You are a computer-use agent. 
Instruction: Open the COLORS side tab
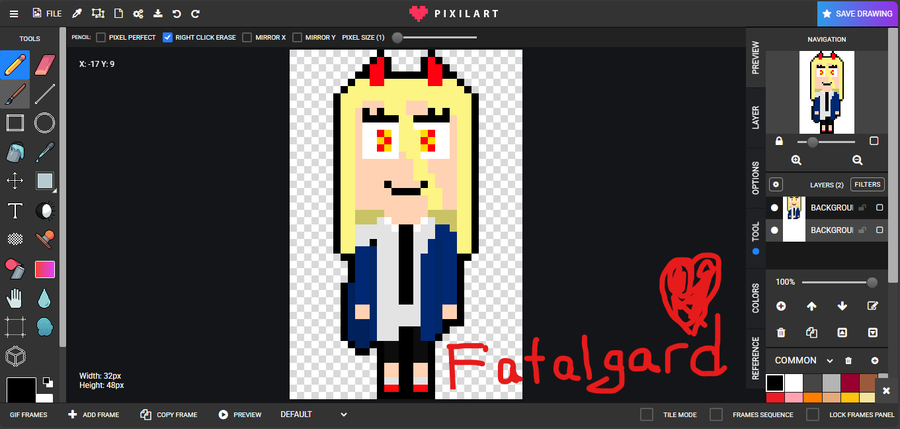(755, 297)
